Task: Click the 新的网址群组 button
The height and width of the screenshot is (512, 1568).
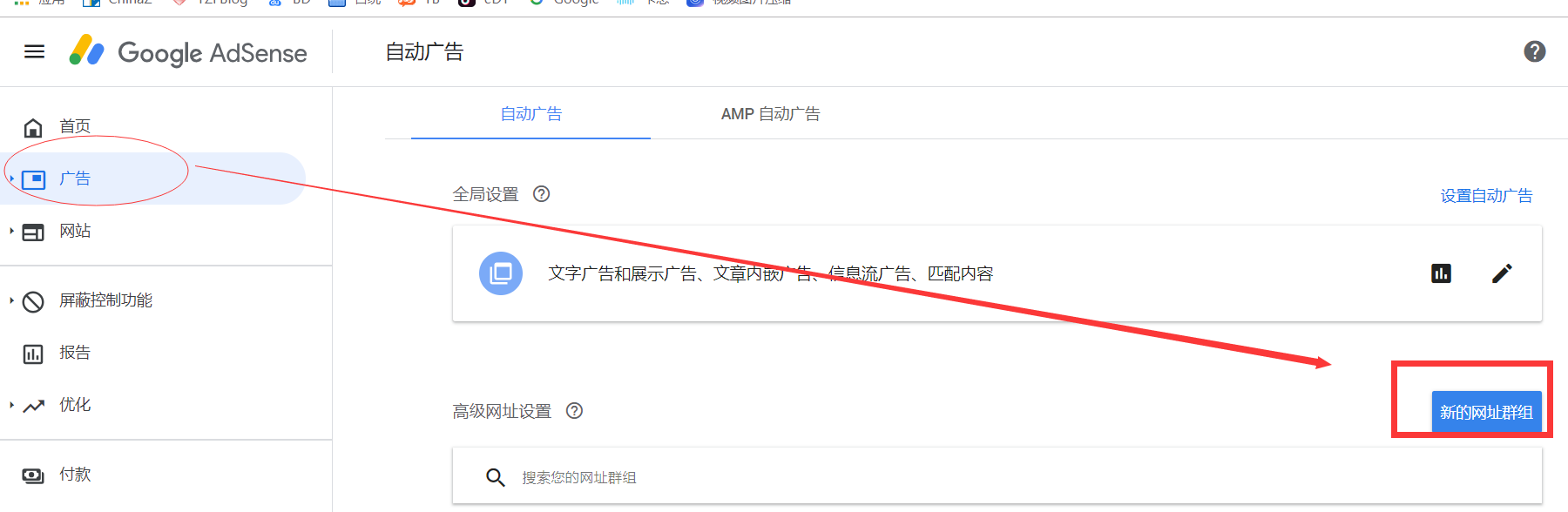Action: point(1486,412)
